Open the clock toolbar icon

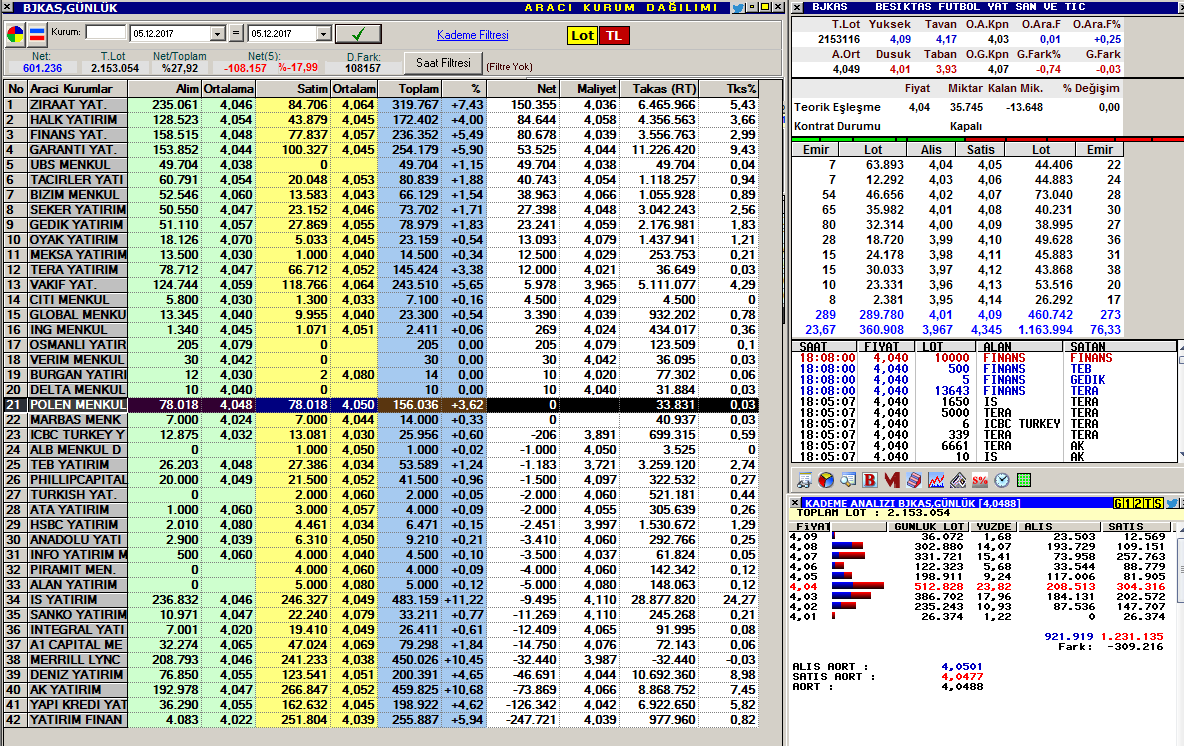(x=1002, y=480)
